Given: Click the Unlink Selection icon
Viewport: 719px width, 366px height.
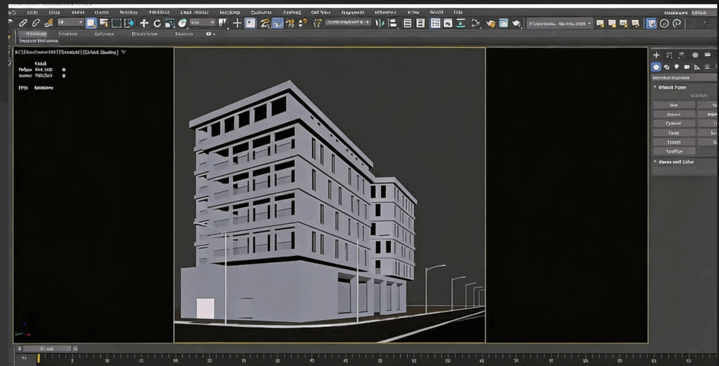Looking at the screenshot, I should (36, 23).
